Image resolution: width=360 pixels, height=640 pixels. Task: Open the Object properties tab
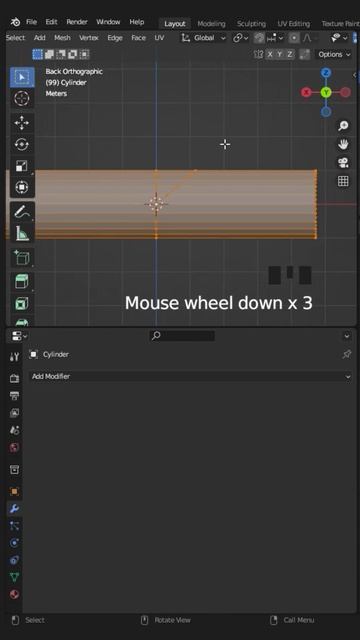14,491
